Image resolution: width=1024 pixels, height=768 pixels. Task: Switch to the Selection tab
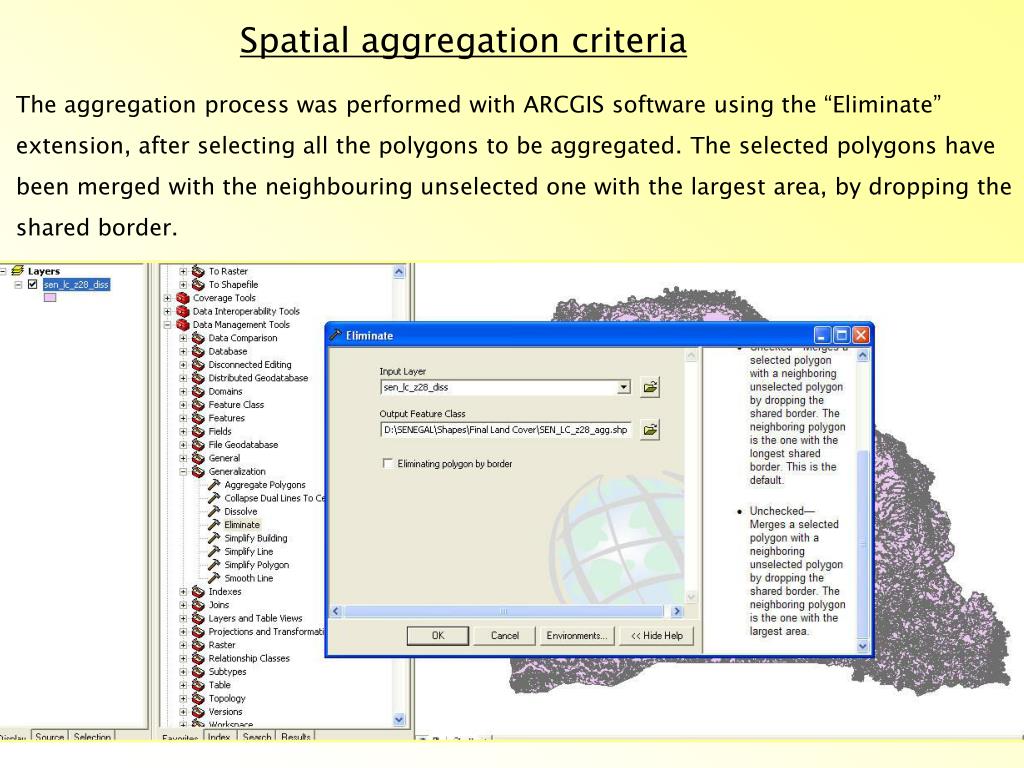[92, 736]
